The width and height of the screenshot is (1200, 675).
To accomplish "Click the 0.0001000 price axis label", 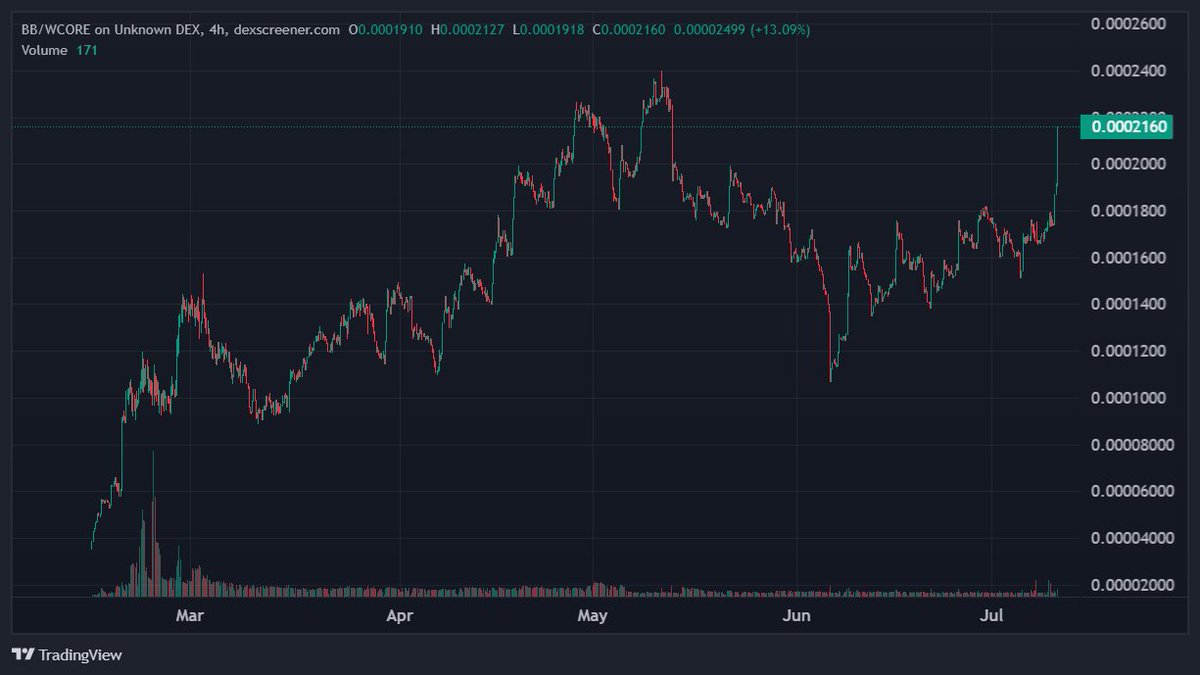I will tap(1130, 398).
